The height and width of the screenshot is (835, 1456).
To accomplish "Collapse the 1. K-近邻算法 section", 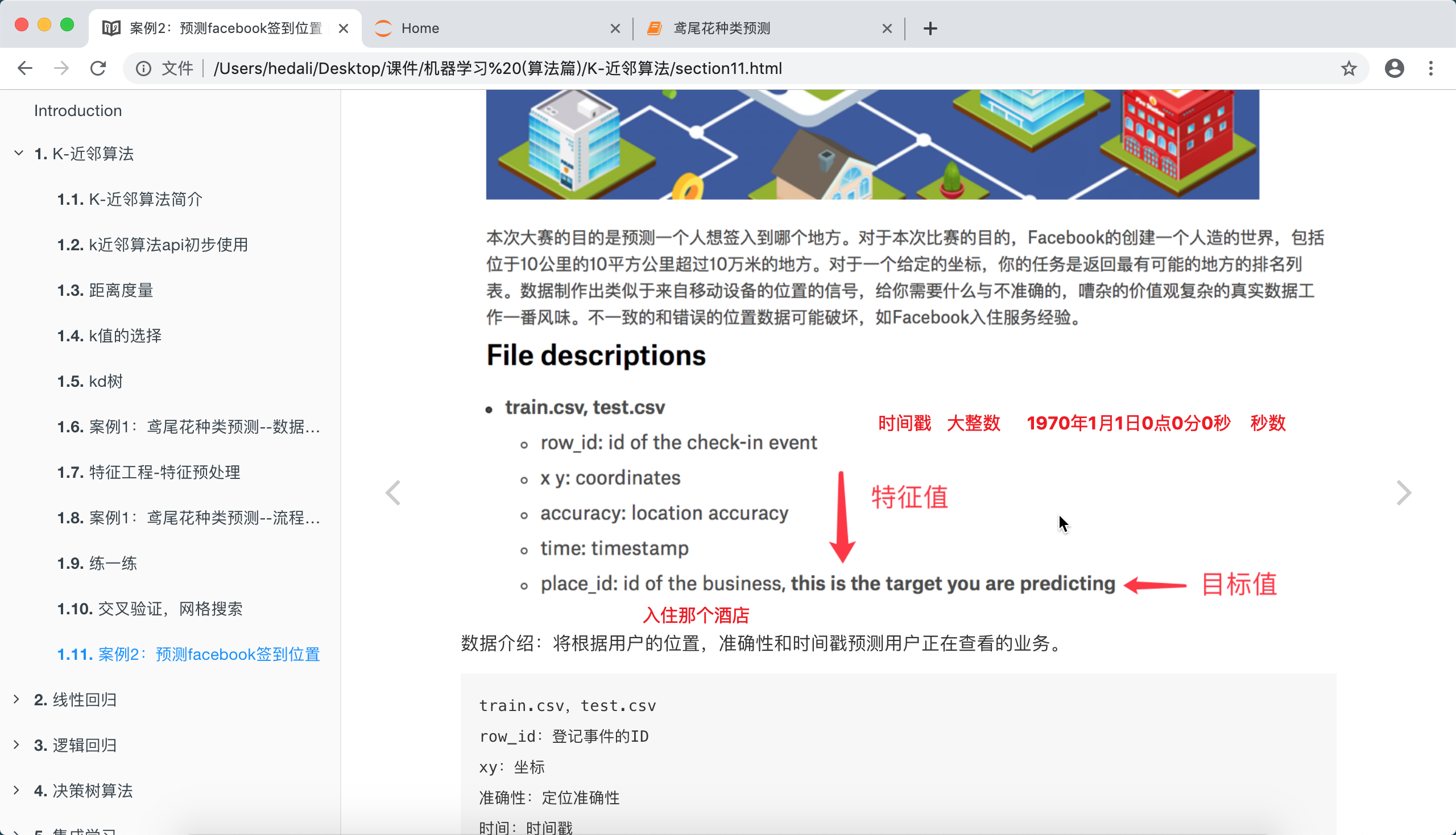I will coord(18,153).
